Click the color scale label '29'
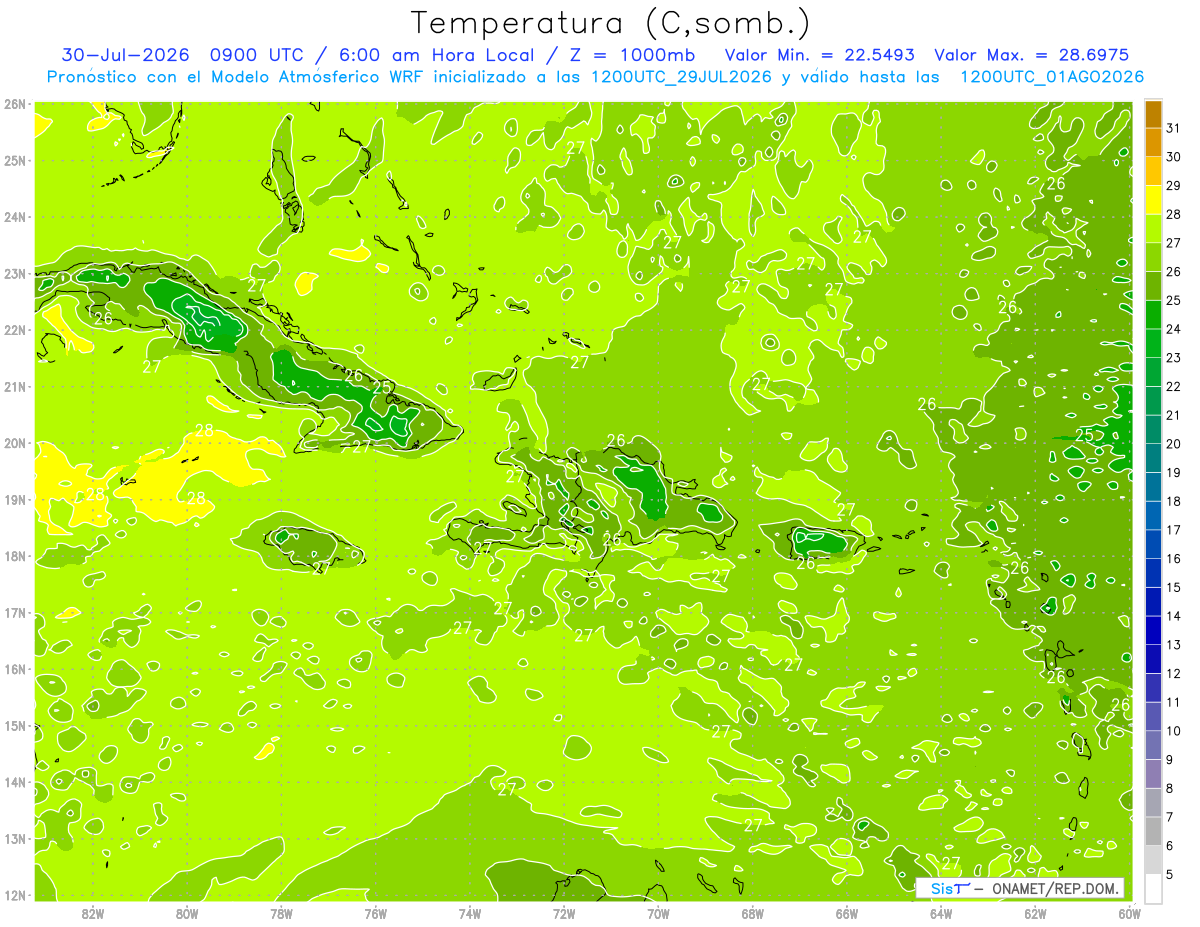Viewport: 1200px width, 927px height. pos(1173,186)
